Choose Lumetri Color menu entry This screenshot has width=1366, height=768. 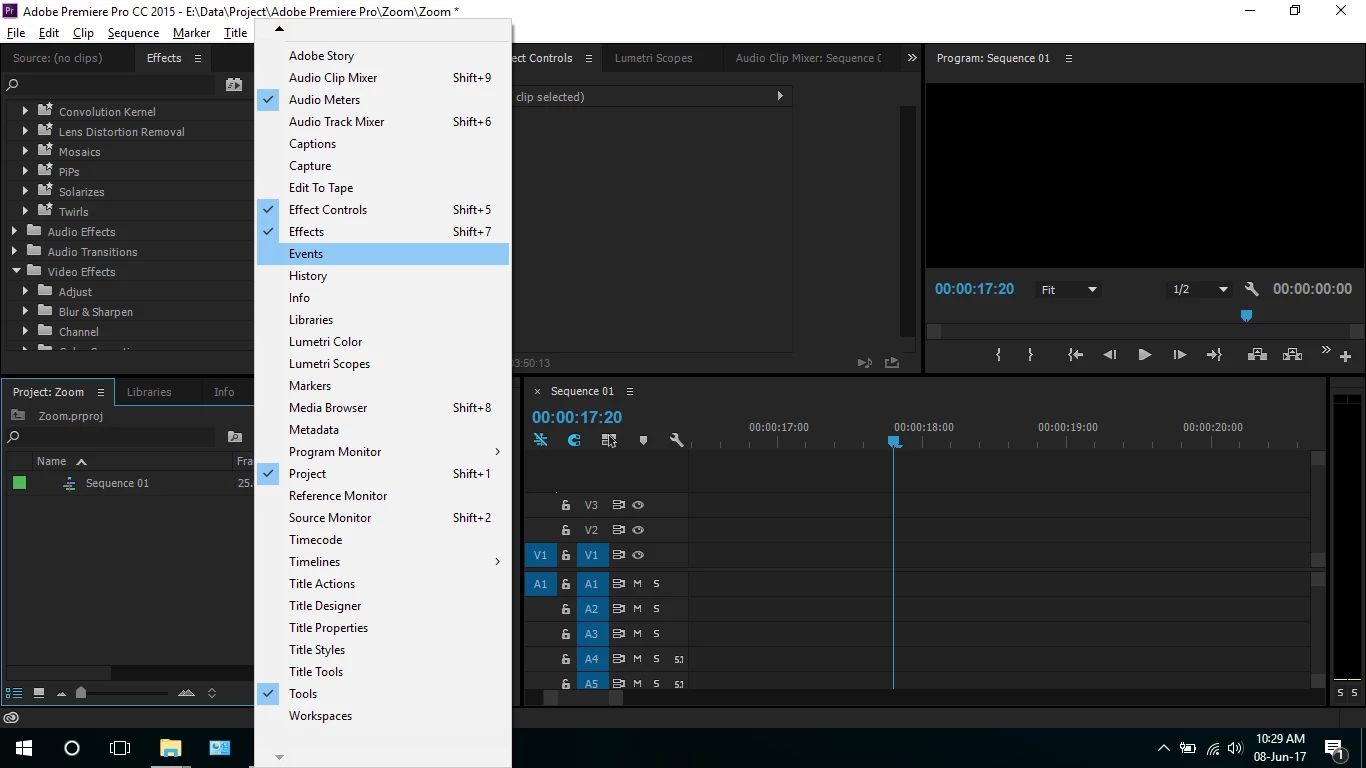[383, 342]
